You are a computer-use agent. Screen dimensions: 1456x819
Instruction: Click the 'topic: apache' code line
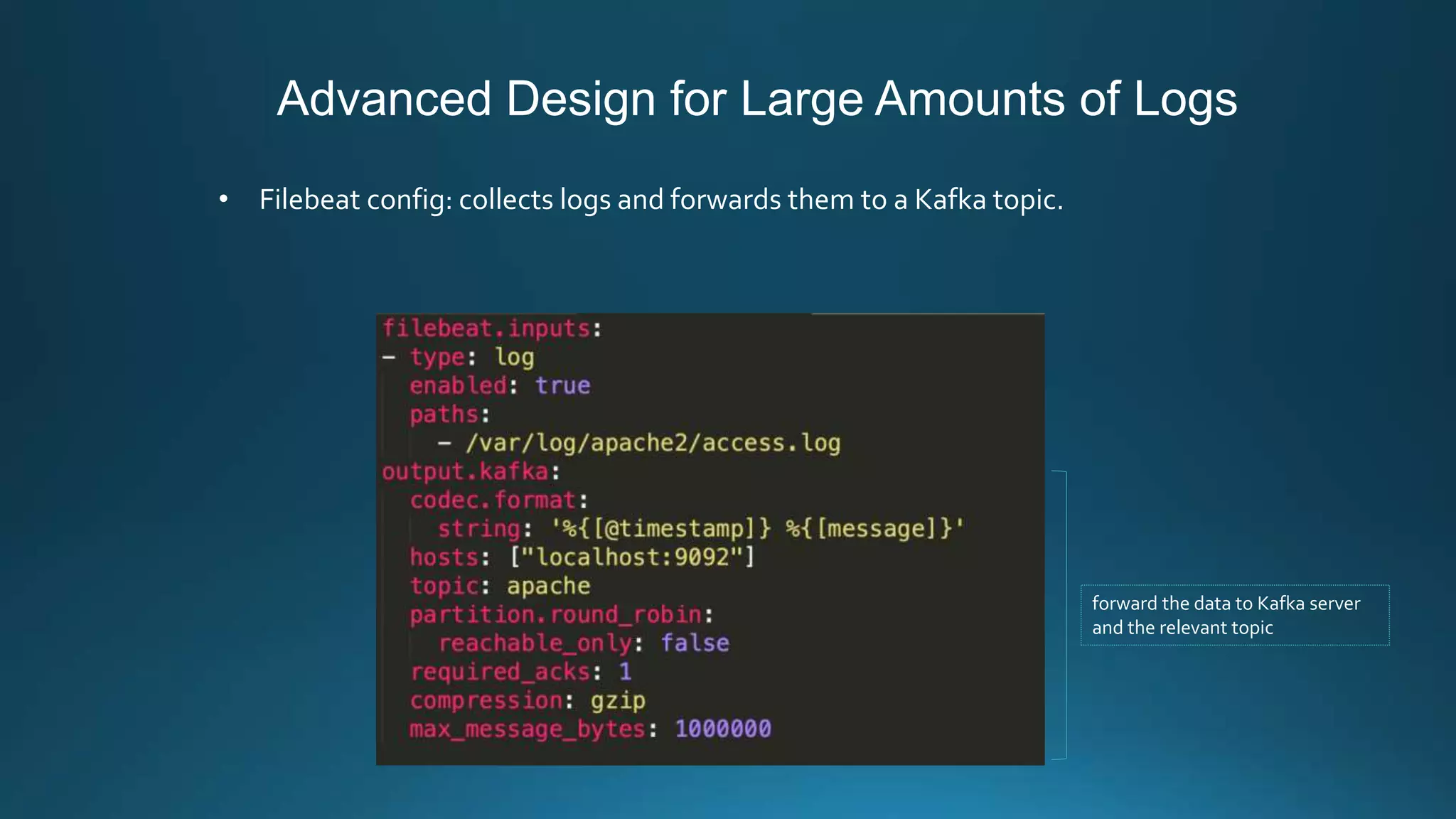[x=500, y=586]
